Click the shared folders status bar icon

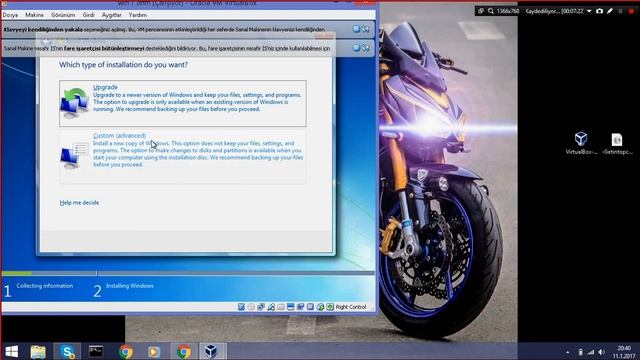(x=281, y=307)
